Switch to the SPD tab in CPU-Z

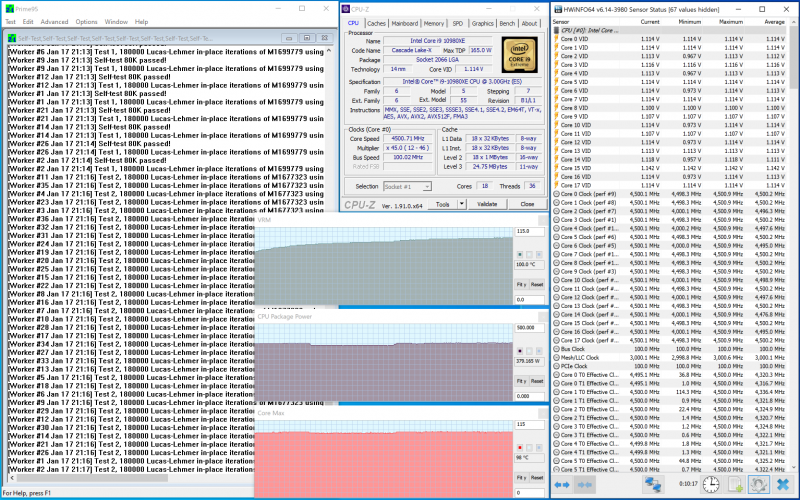click(x=458, y=23)
